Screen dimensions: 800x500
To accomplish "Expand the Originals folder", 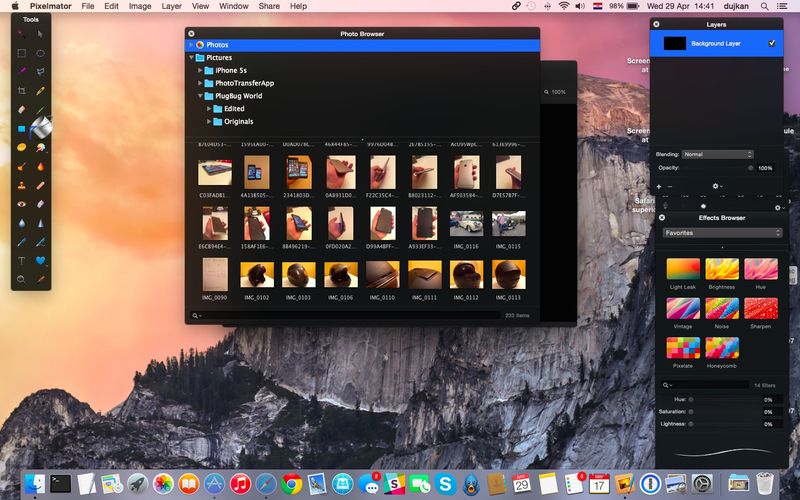I will [x=209, y=121].
